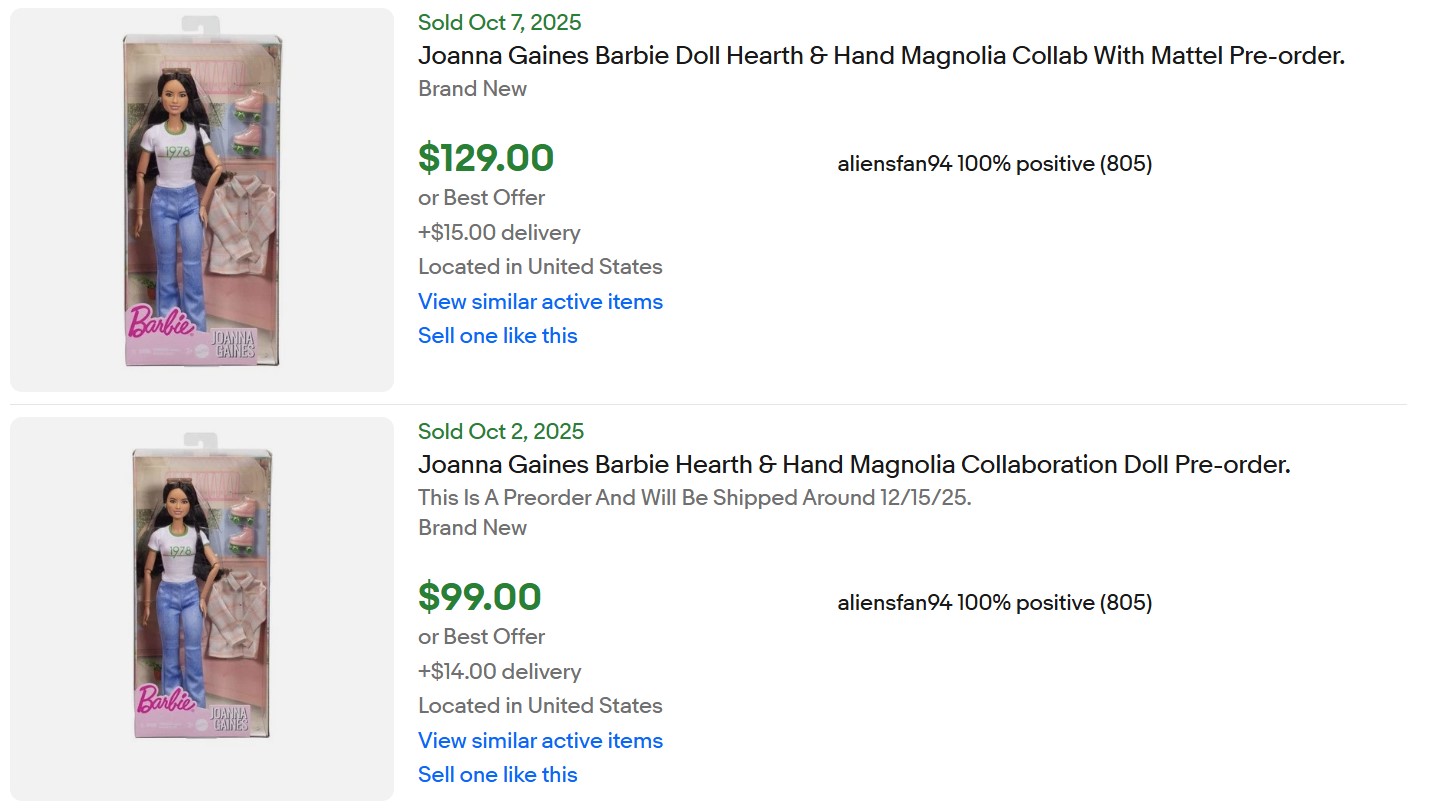Click the $99.00 sold price
The width and height of the screenshot is (1440, 810).
click(480, 598)
